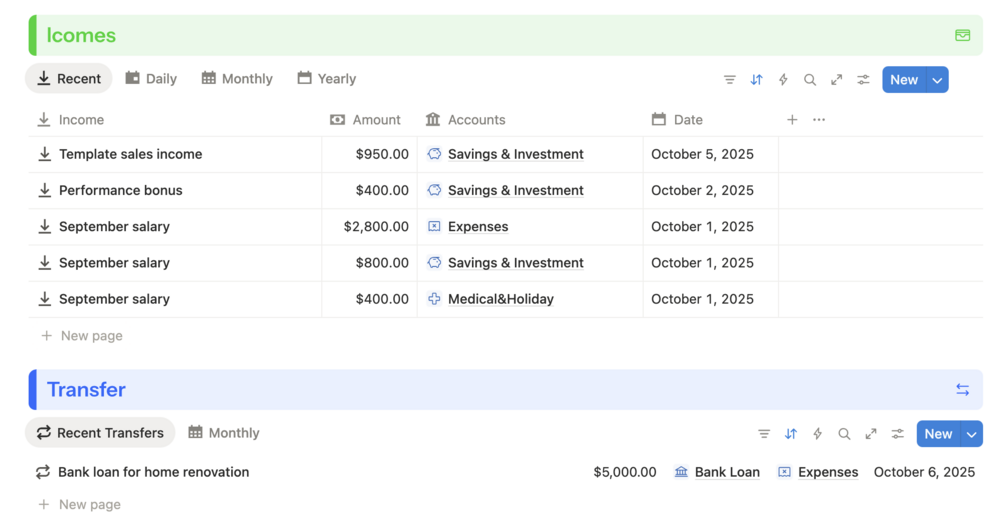1005x531 pixels.
Task: Open Template sales income entry
Action: 130,154
